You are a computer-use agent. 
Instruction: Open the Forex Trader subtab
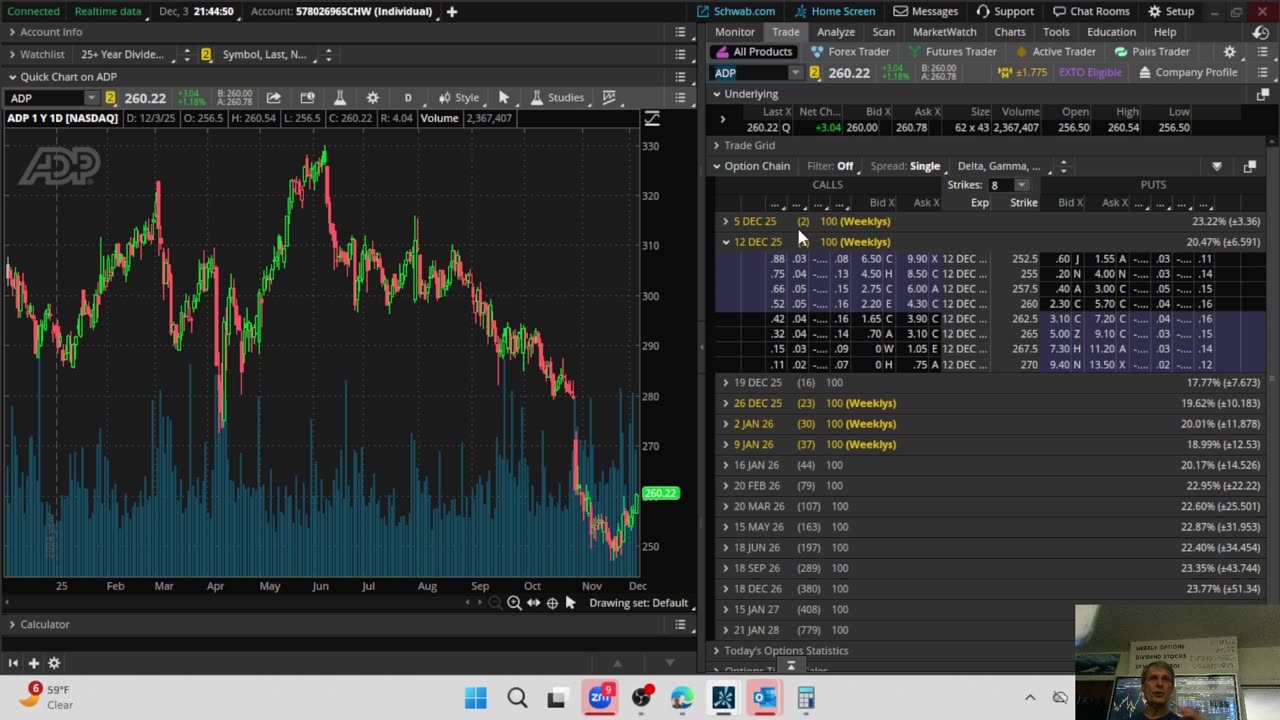click(x=850, y=52)
